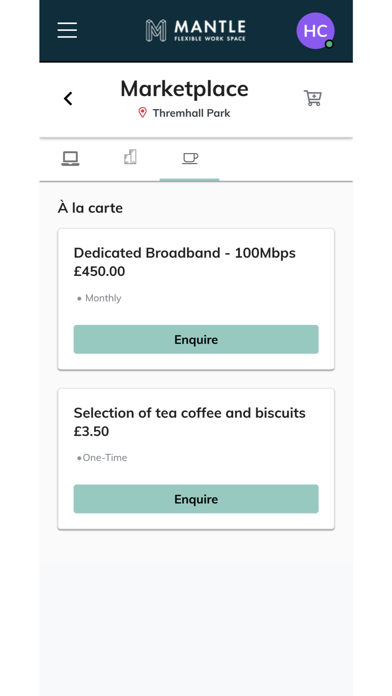Click the One-Time billing label
The image size is (392, 696).
pyautogui.click(x=105, y=458)
